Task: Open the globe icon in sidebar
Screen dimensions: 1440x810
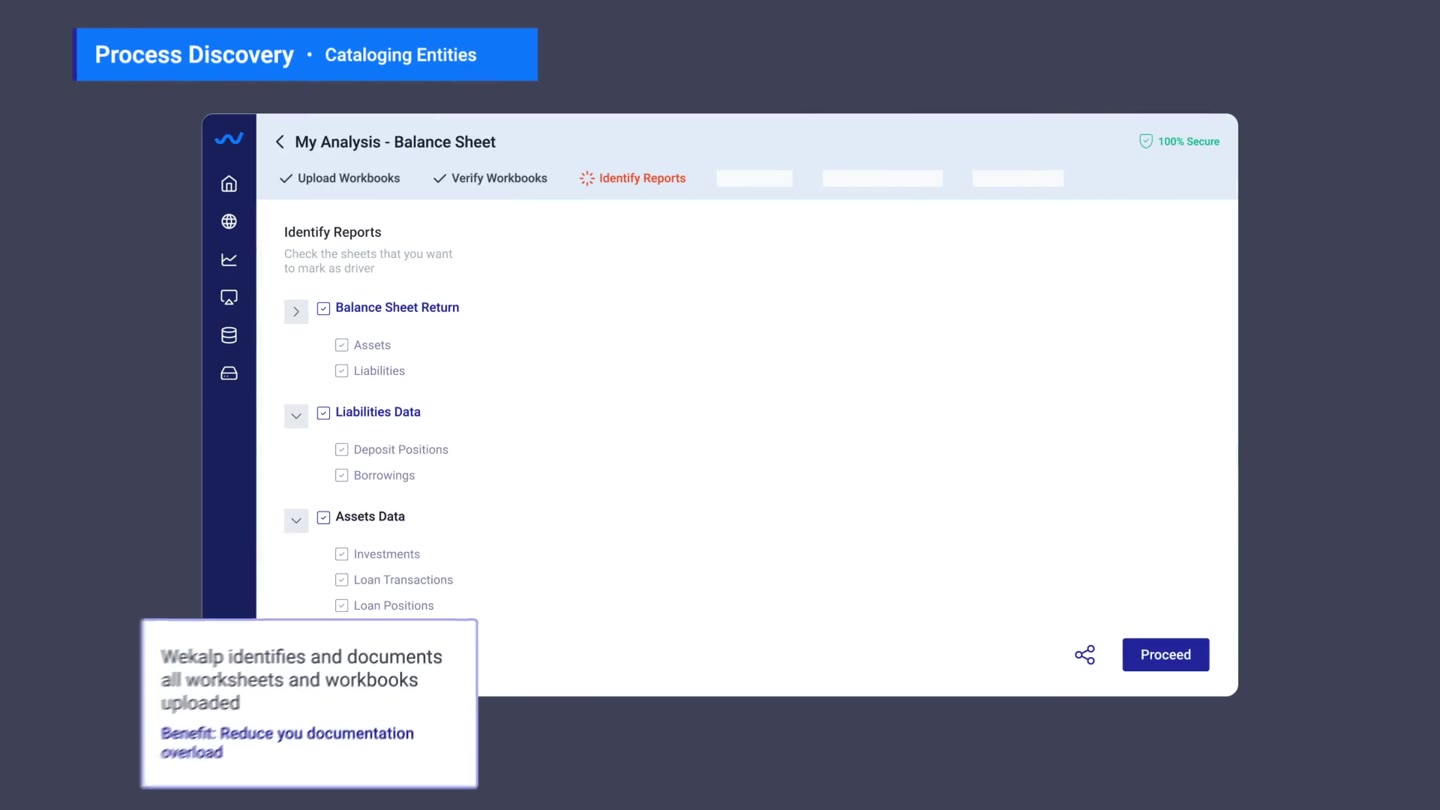Action: [229, 222]
